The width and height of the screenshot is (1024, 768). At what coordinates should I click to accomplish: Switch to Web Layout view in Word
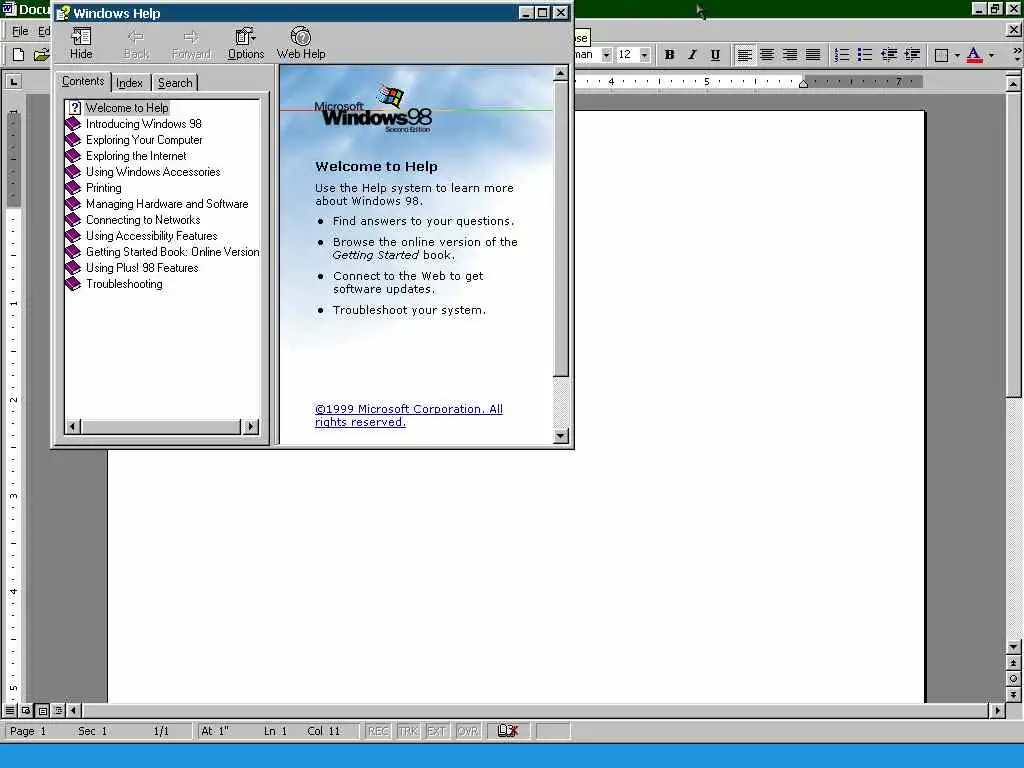tap(26, 710)
